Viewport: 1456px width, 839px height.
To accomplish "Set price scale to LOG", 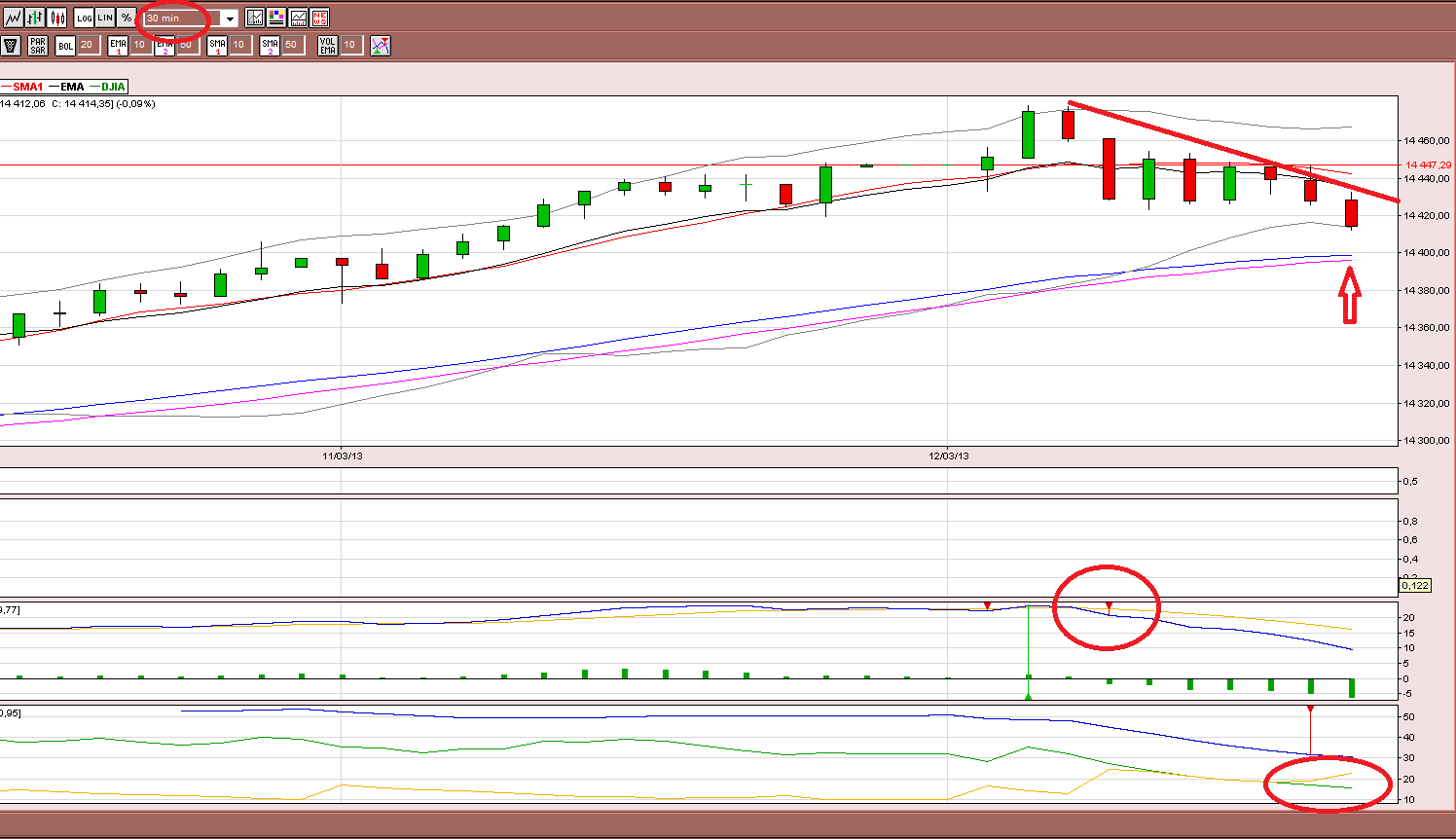I will coord(84,18).
